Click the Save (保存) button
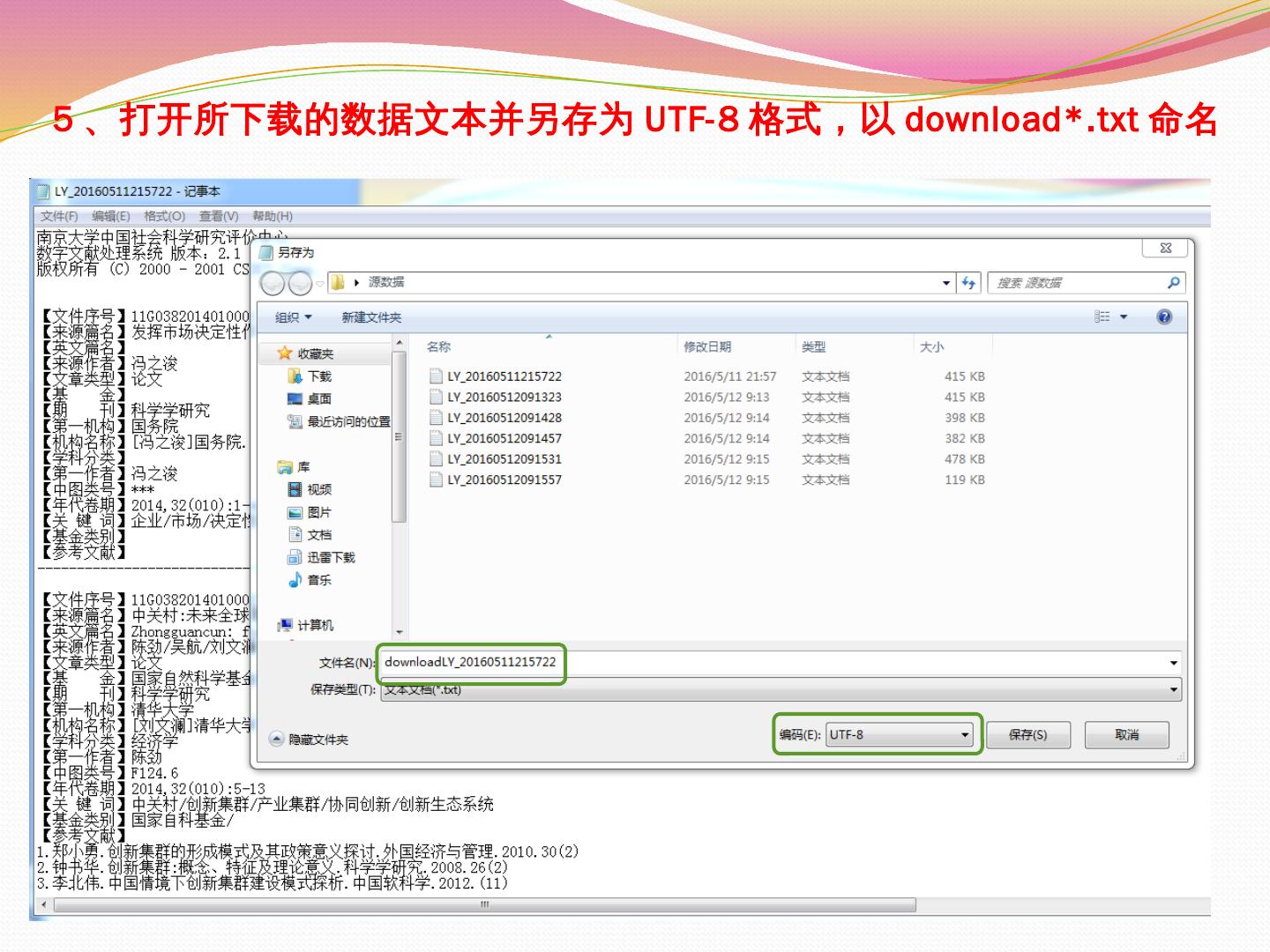Viewport: 1270px width, 952px height. click(x=1028, y=735)
